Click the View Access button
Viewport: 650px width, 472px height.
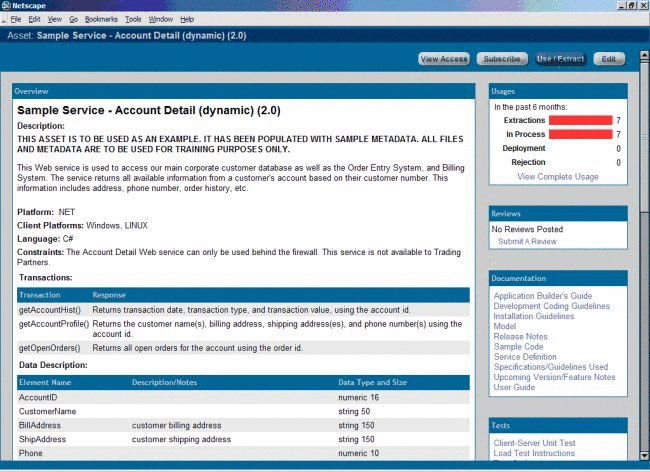point(444,59)
